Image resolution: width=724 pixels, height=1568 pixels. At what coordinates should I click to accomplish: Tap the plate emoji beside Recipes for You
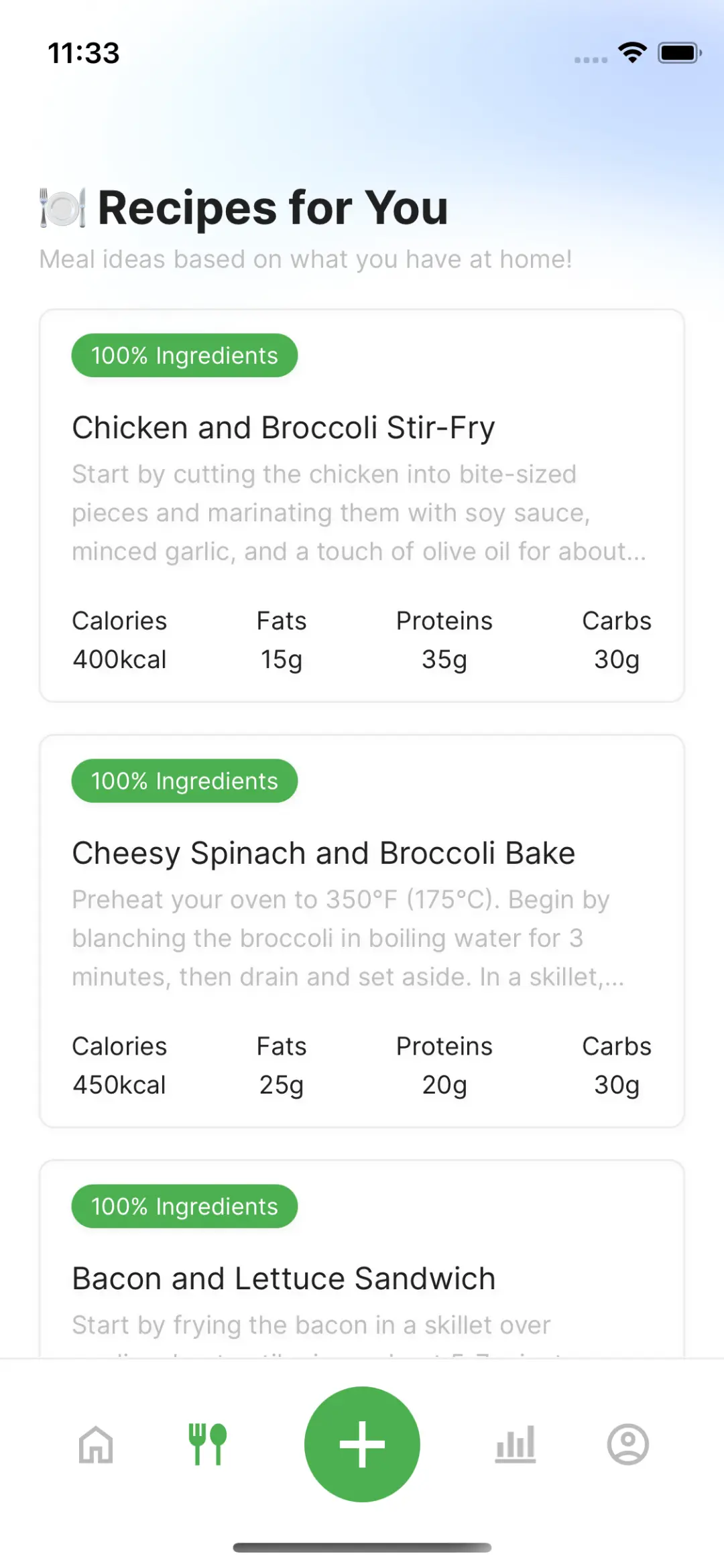(x=62, y=208)
